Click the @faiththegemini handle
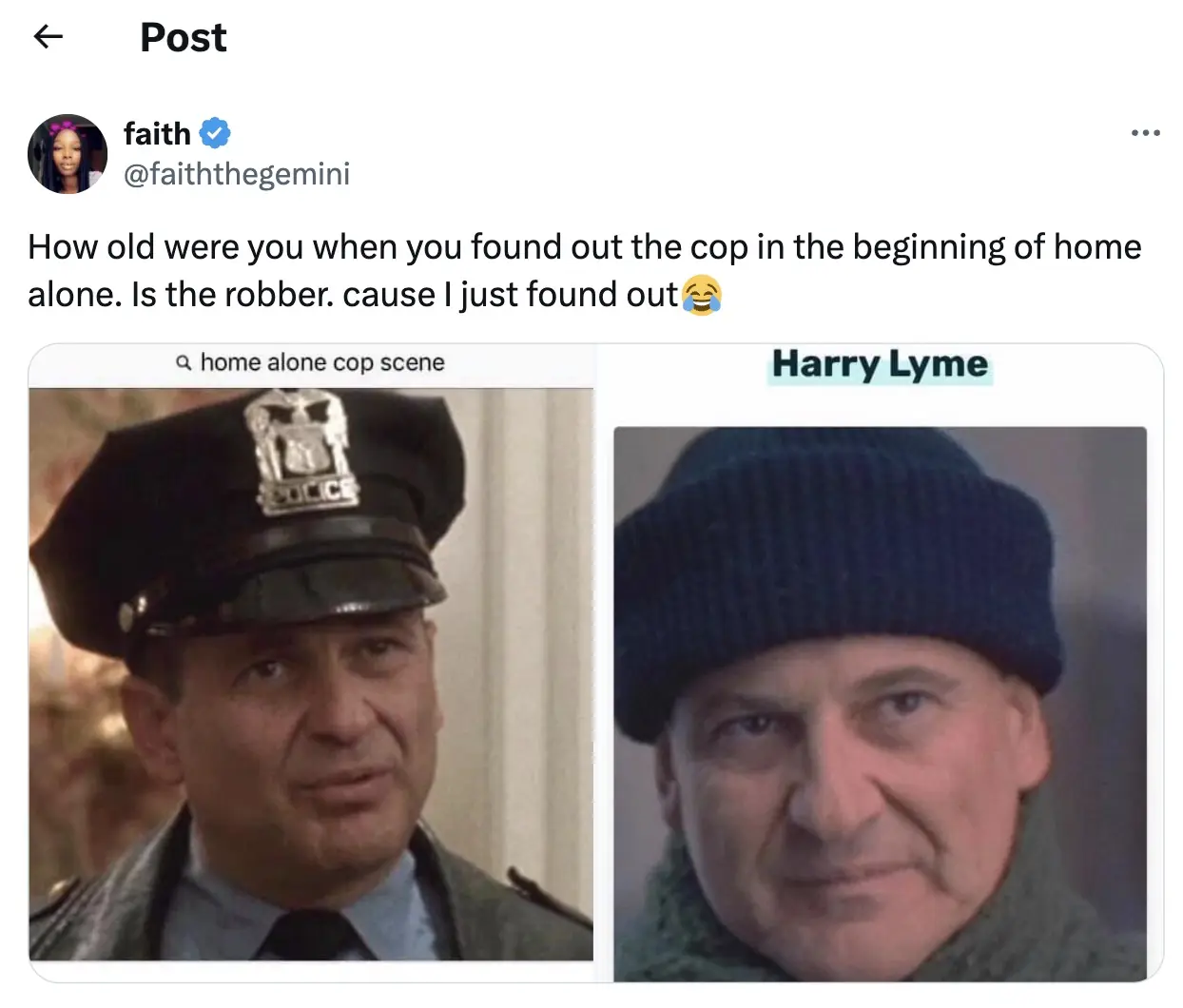Viewport: 1183px width, 1008px height. pos(237,174)
